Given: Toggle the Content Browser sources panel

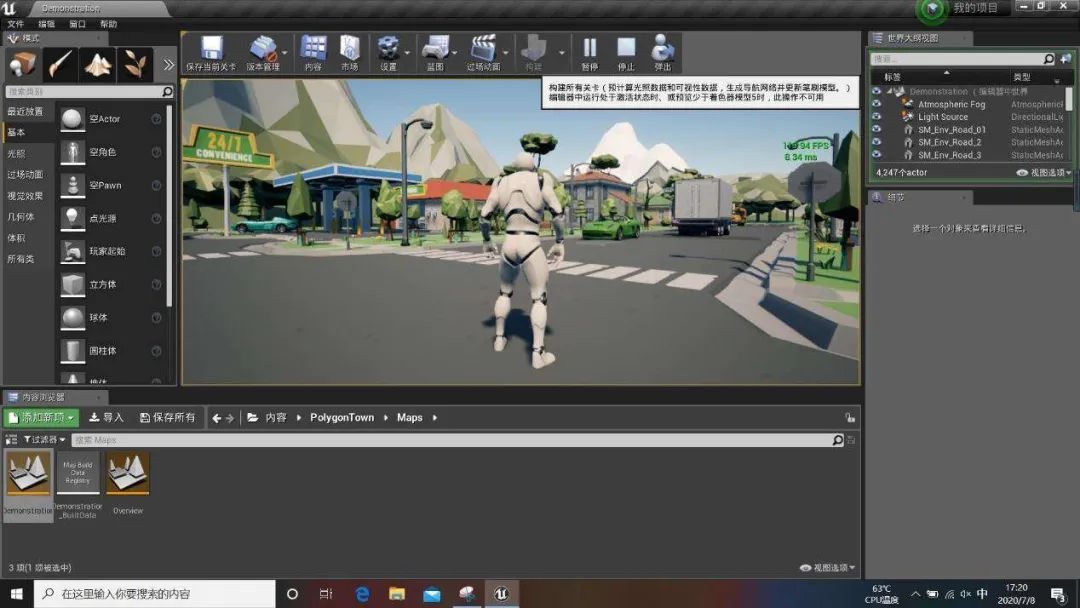Looking at the screenshot, I should [x=11, y=439].
